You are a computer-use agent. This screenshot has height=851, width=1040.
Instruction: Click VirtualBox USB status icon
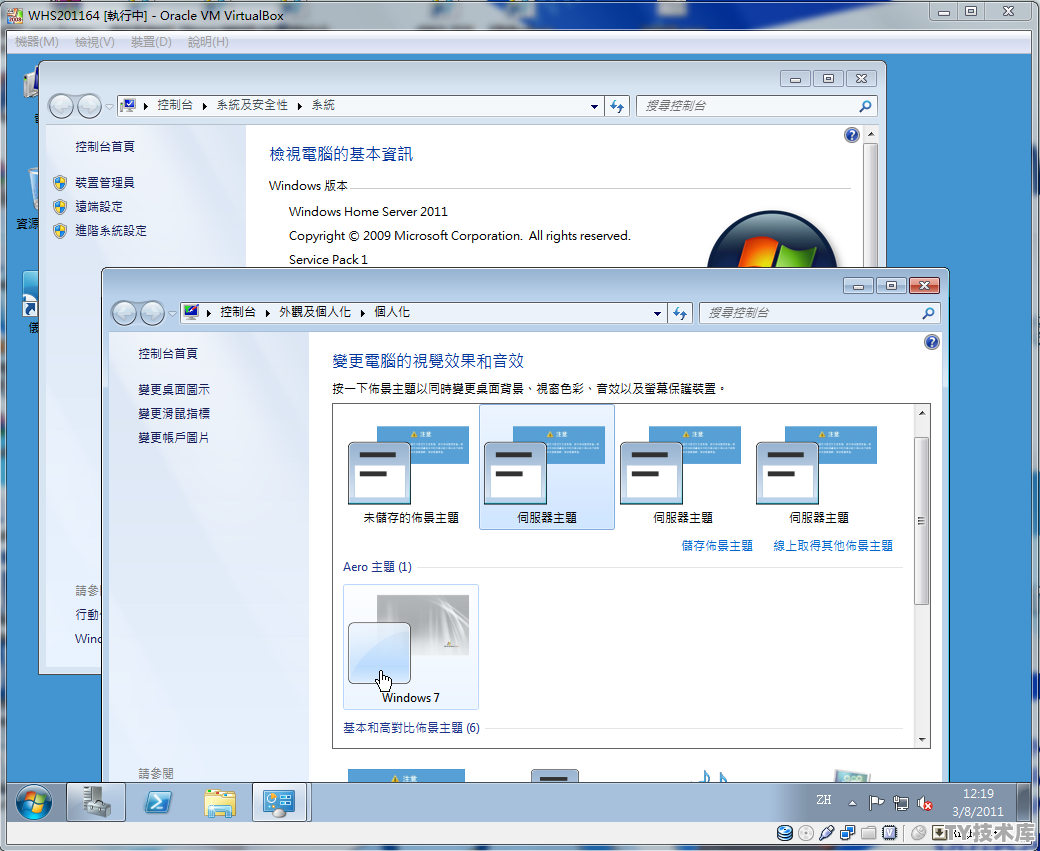(x=826, y=833)
